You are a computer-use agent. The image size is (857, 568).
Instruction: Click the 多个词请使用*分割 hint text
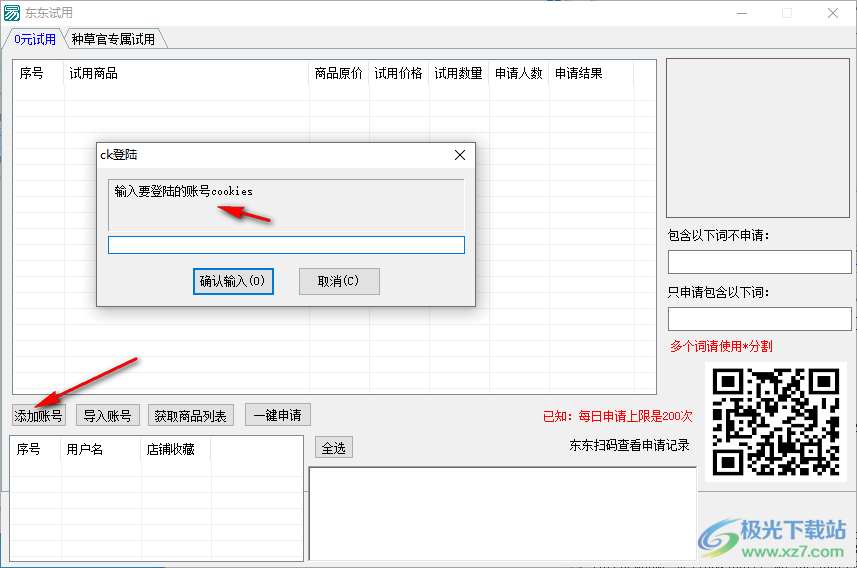click(x=721, y=346)
